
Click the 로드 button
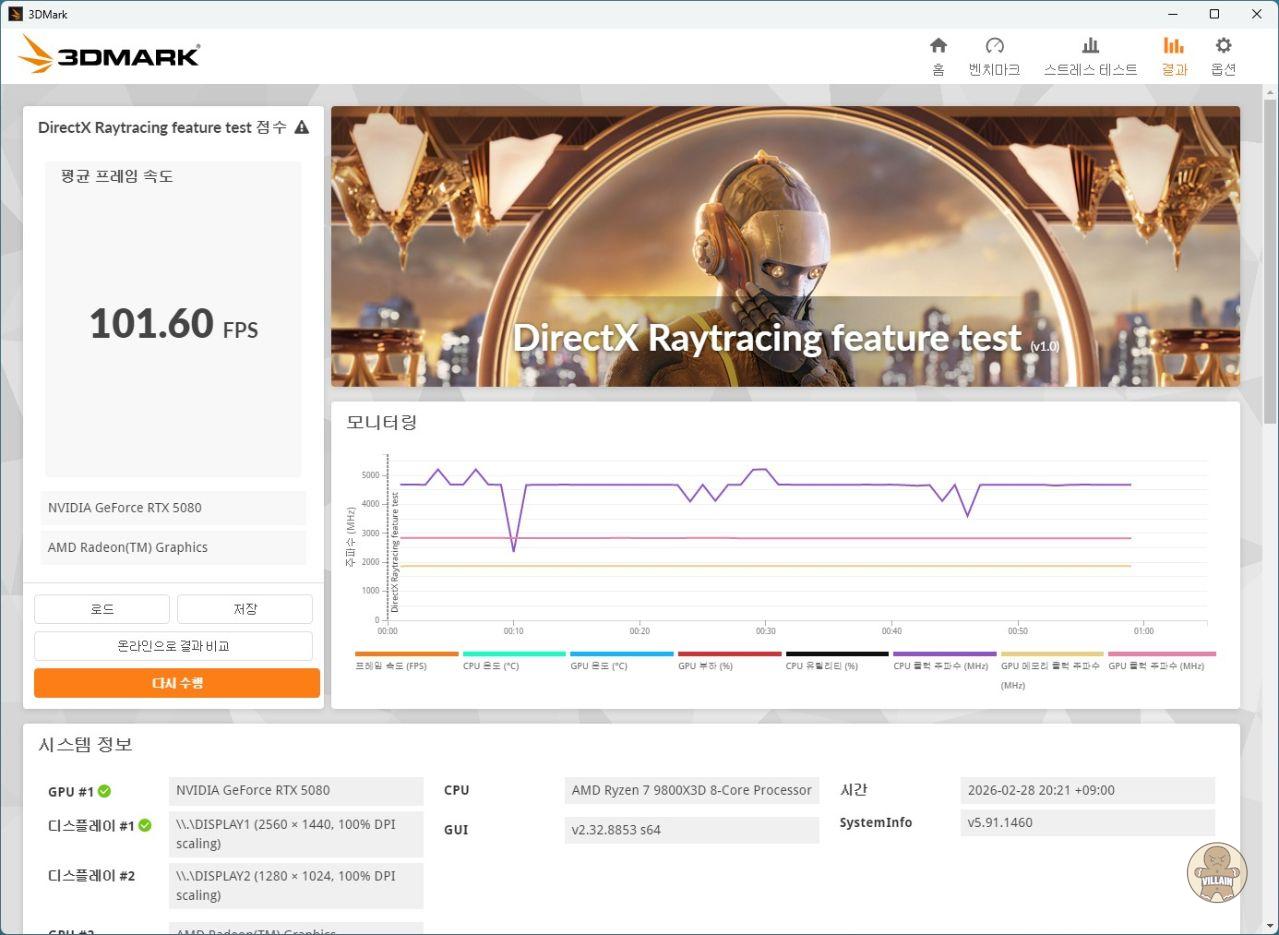click(x=102, y=609)
